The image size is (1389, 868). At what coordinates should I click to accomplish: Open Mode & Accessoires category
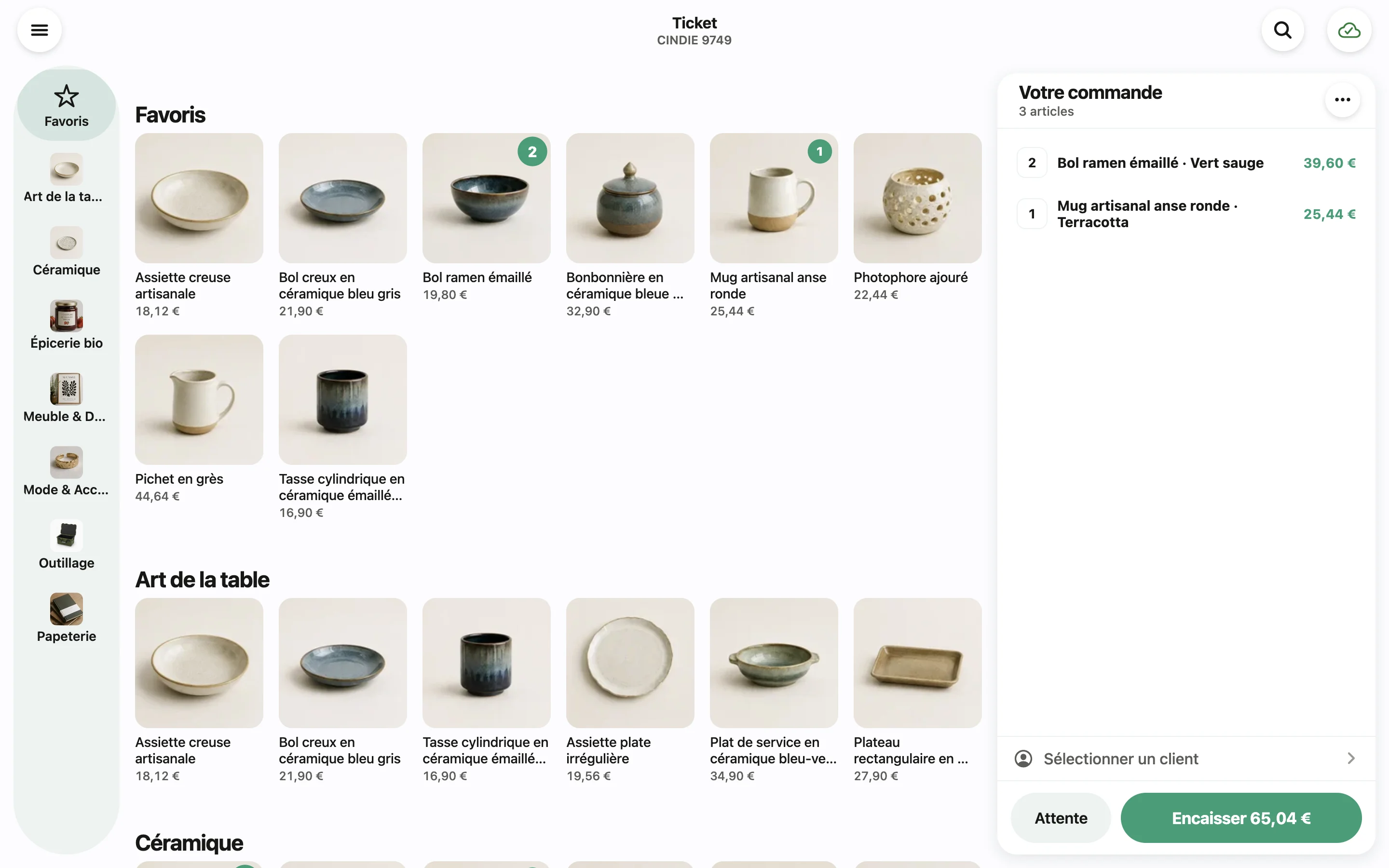coord(66,472)
